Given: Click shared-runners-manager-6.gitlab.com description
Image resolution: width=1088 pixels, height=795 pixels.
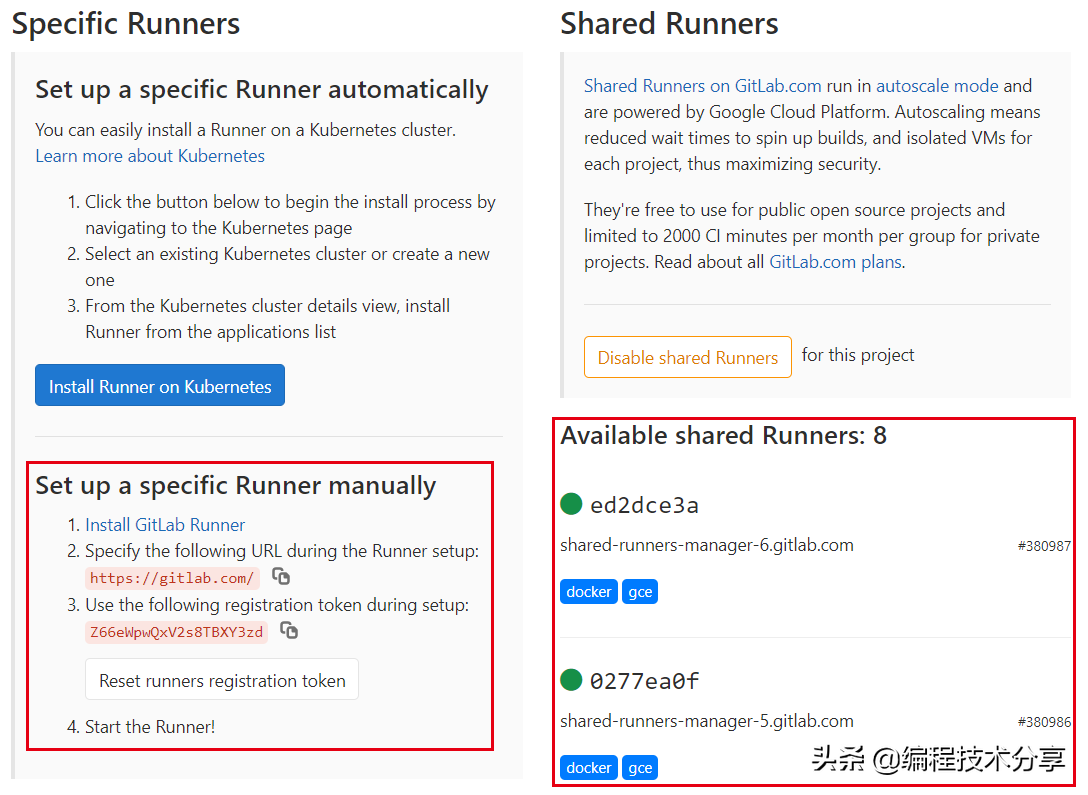Looking at the screenshot, I should [x=706, y=545].
